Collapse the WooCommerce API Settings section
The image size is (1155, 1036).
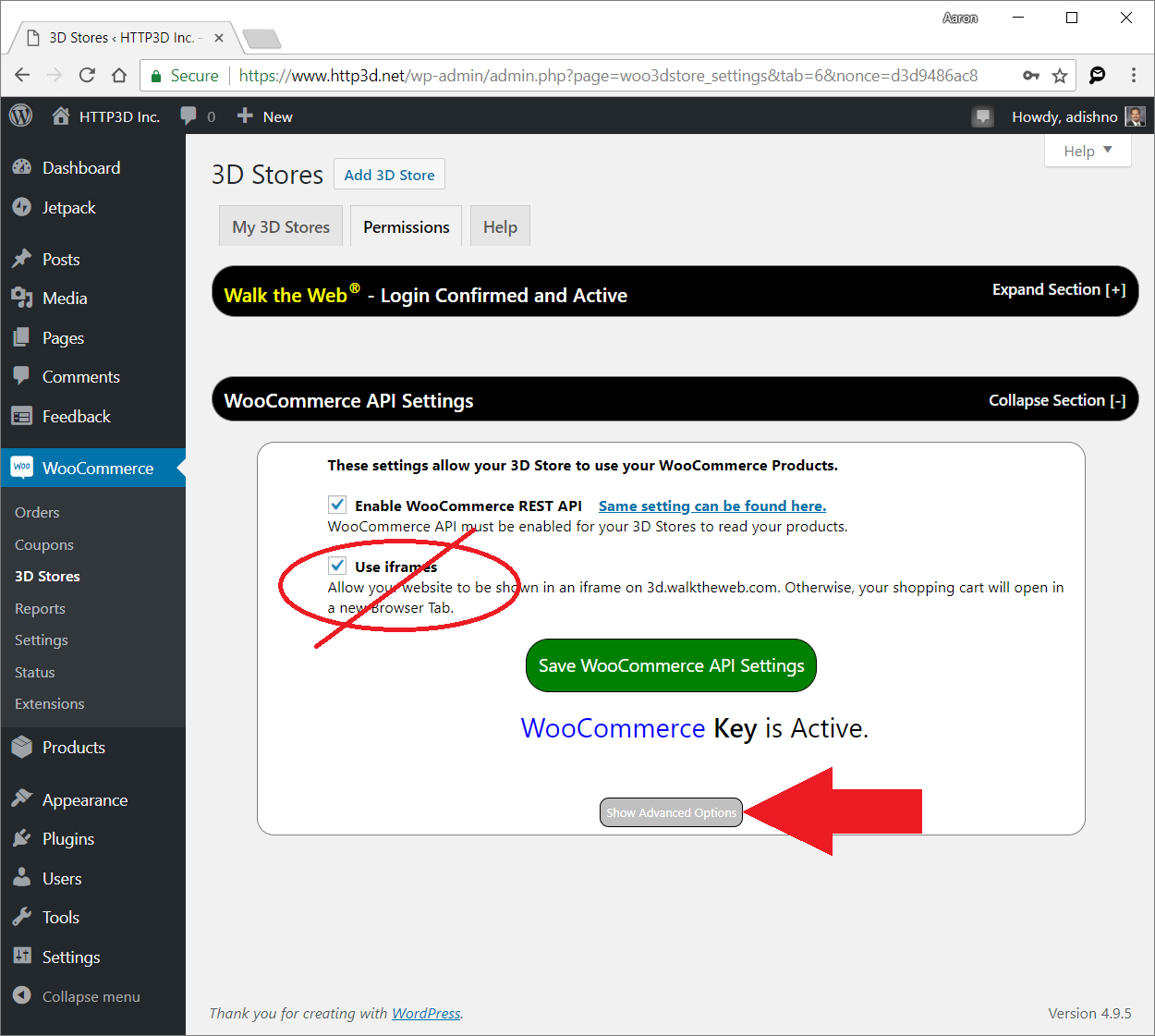tap(1057, 400)
